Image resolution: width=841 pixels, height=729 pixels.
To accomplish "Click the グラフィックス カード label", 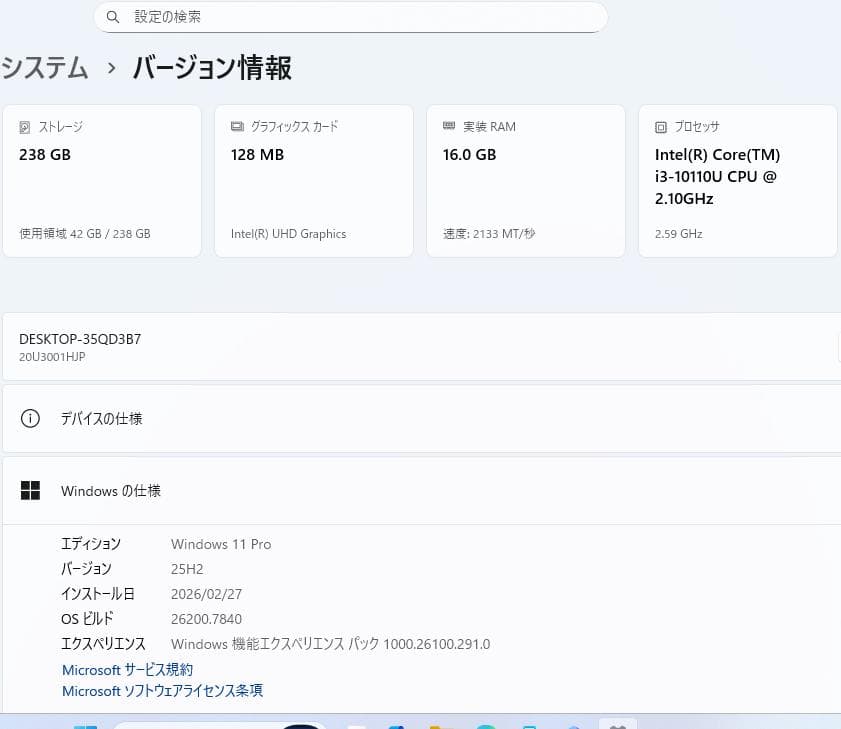I will point(294,127).
